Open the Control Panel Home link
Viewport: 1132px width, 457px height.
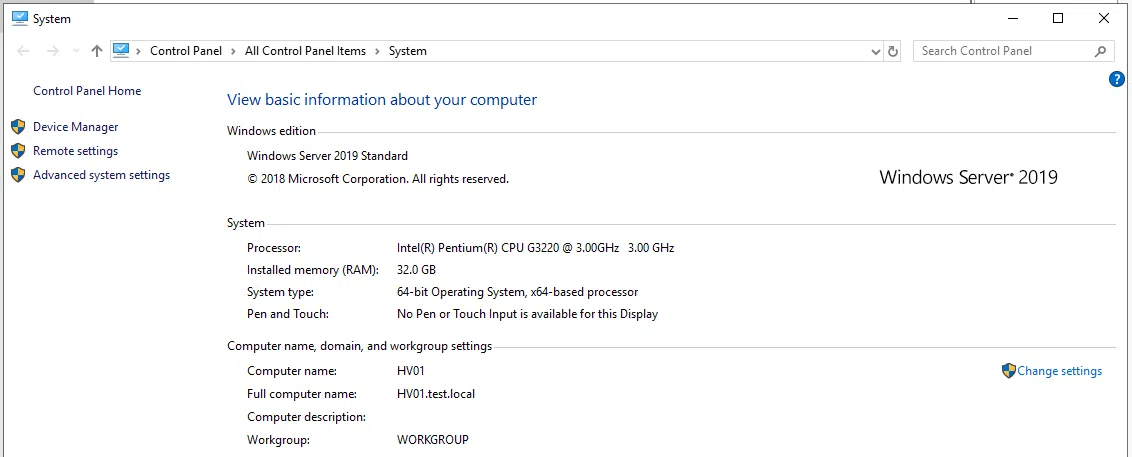(x=87, y=91)
